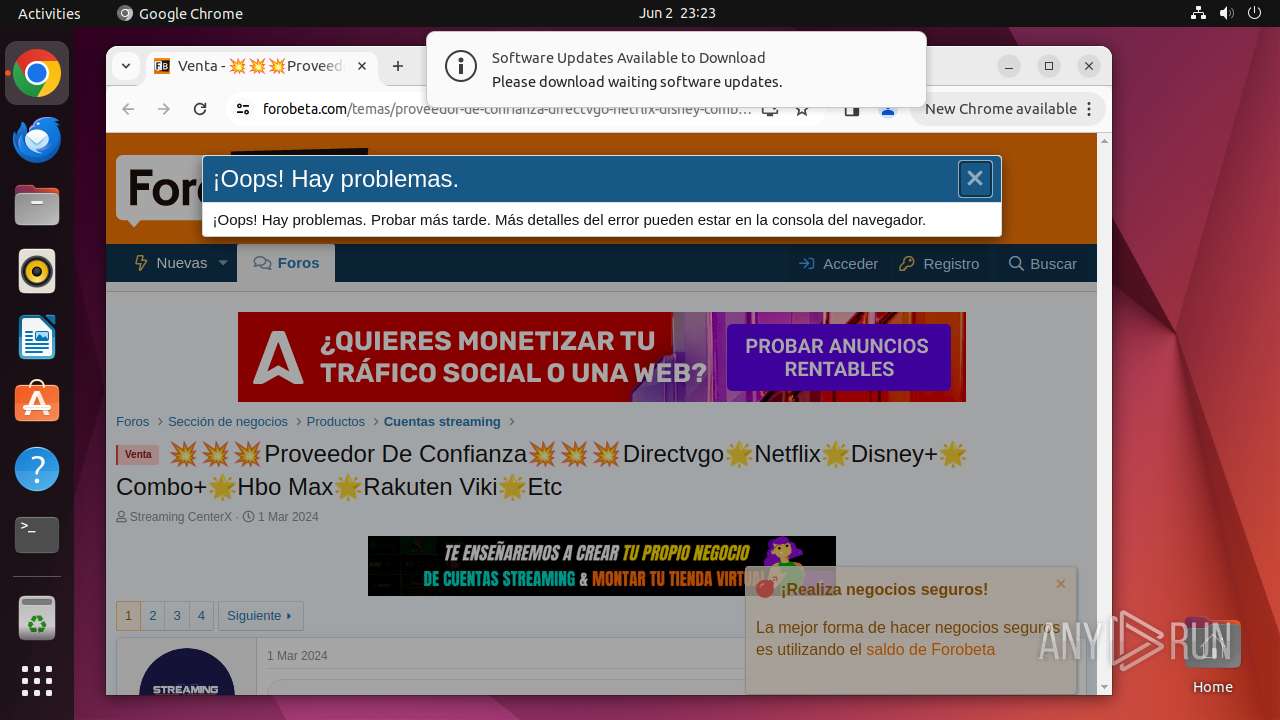Open the clock and calendar menu
This screenshot has height=720, width=1280.
(677, 13)
